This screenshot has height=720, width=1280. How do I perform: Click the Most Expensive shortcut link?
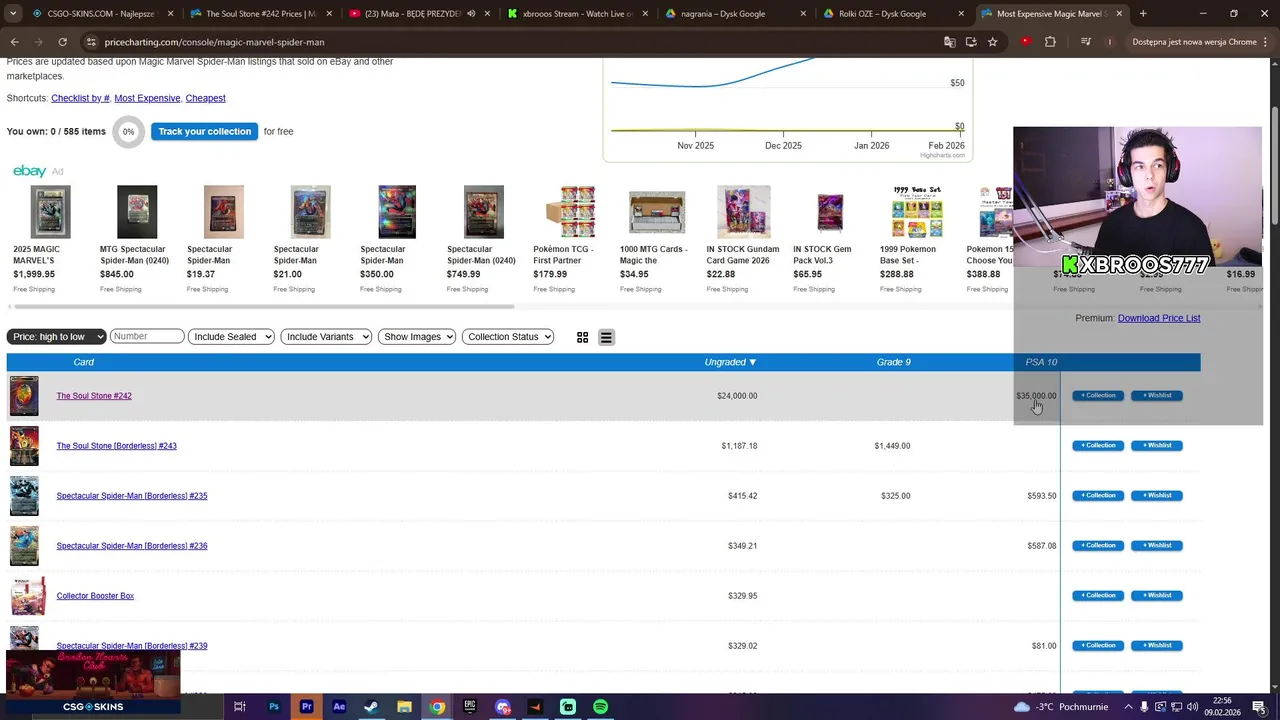pos(147,98)
